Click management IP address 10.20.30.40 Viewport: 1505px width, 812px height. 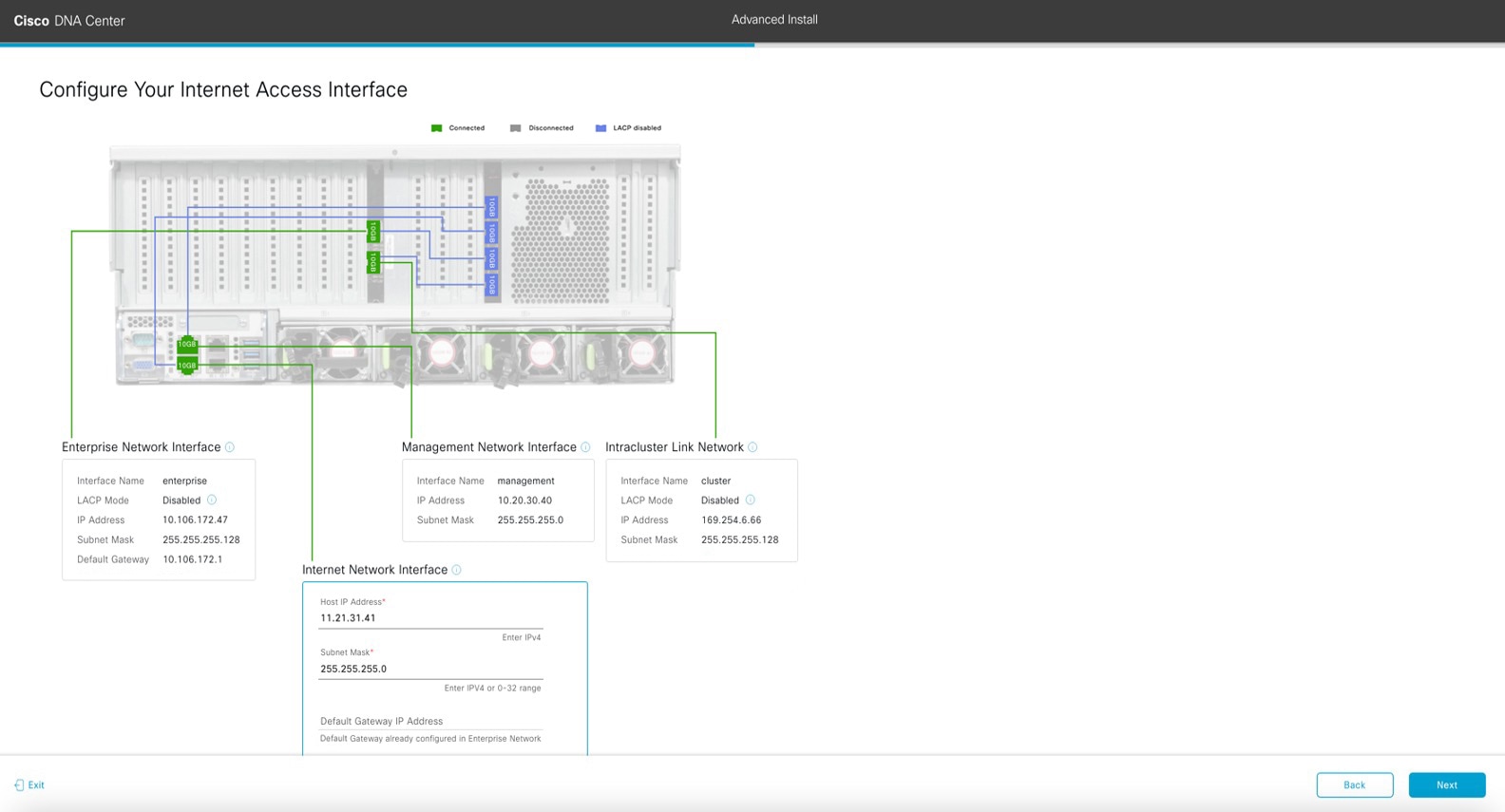pyautogui.click(x=524, y=500)
